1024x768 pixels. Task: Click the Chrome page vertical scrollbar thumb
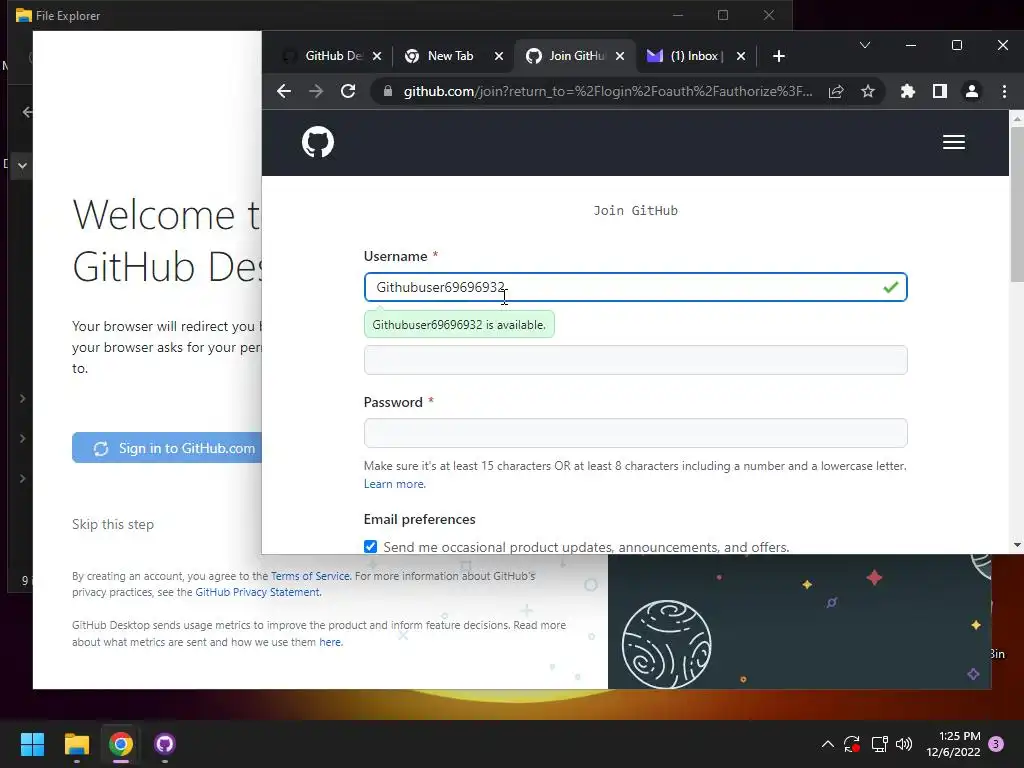point(1016,204)
